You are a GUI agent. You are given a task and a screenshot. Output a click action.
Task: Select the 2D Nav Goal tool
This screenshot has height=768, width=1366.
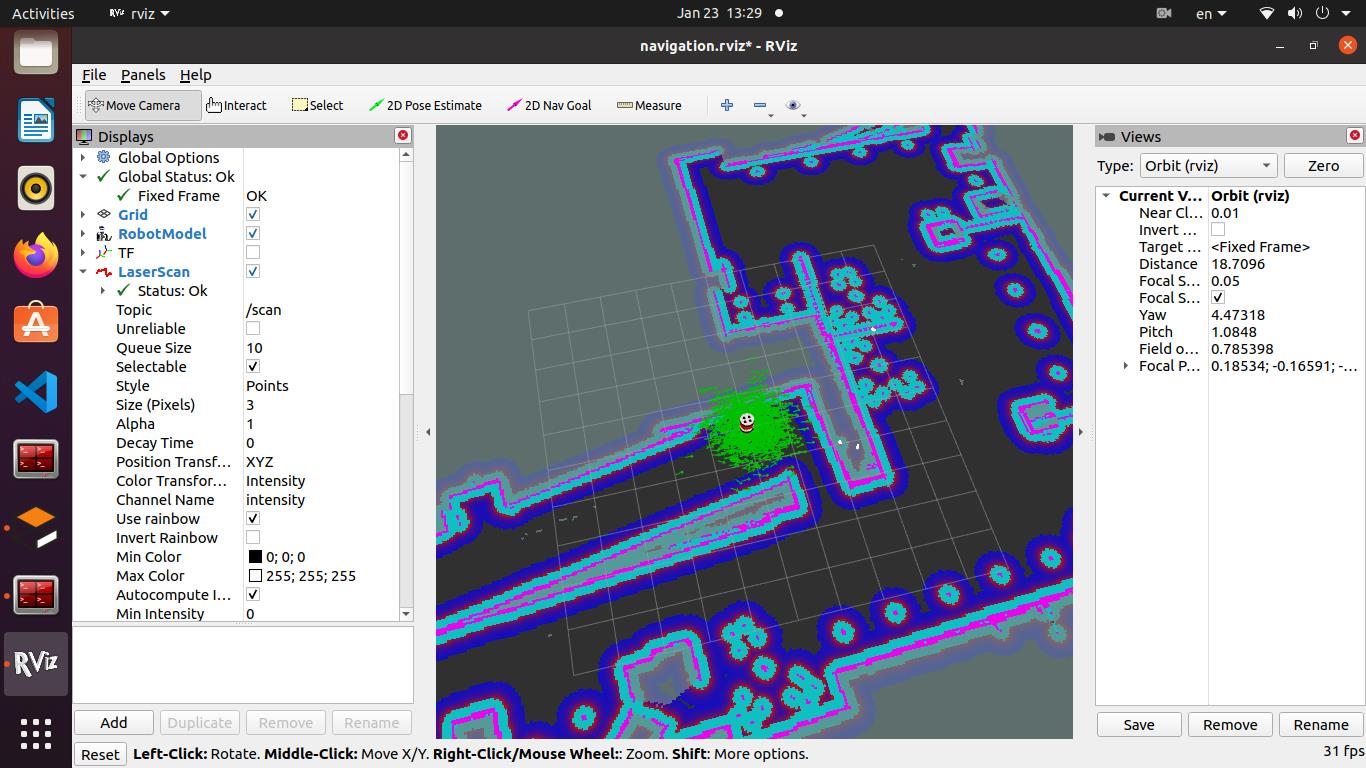[549, 105]
